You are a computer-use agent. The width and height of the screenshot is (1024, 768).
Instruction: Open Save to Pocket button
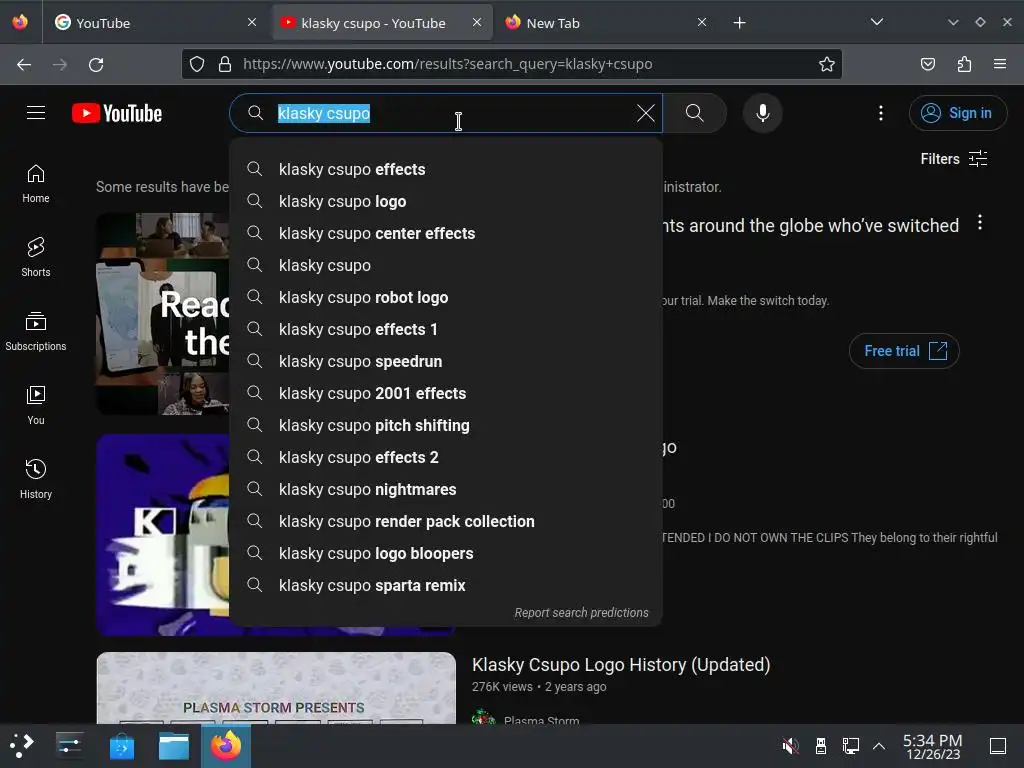click(927, 64)
